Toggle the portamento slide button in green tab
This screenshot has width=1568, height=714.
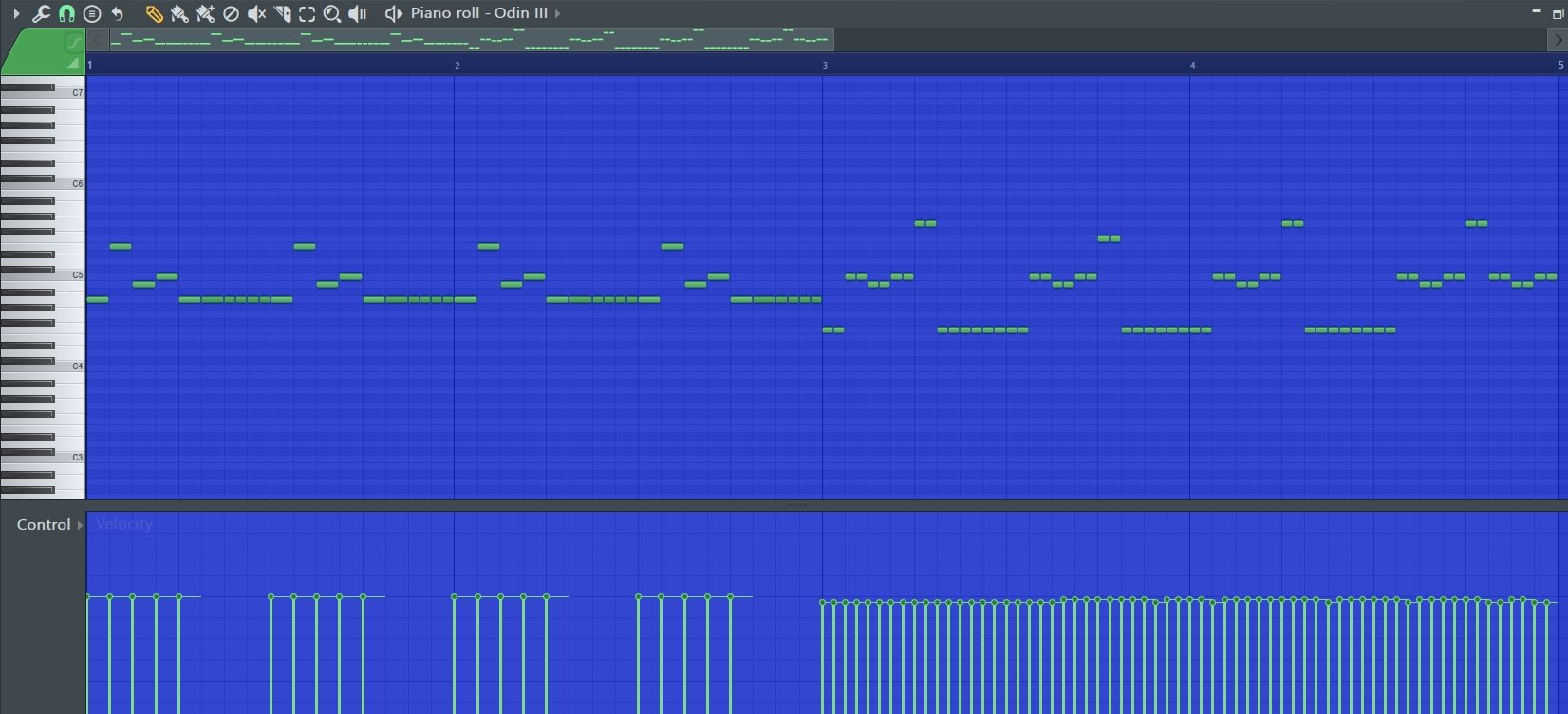pos(73,43)
